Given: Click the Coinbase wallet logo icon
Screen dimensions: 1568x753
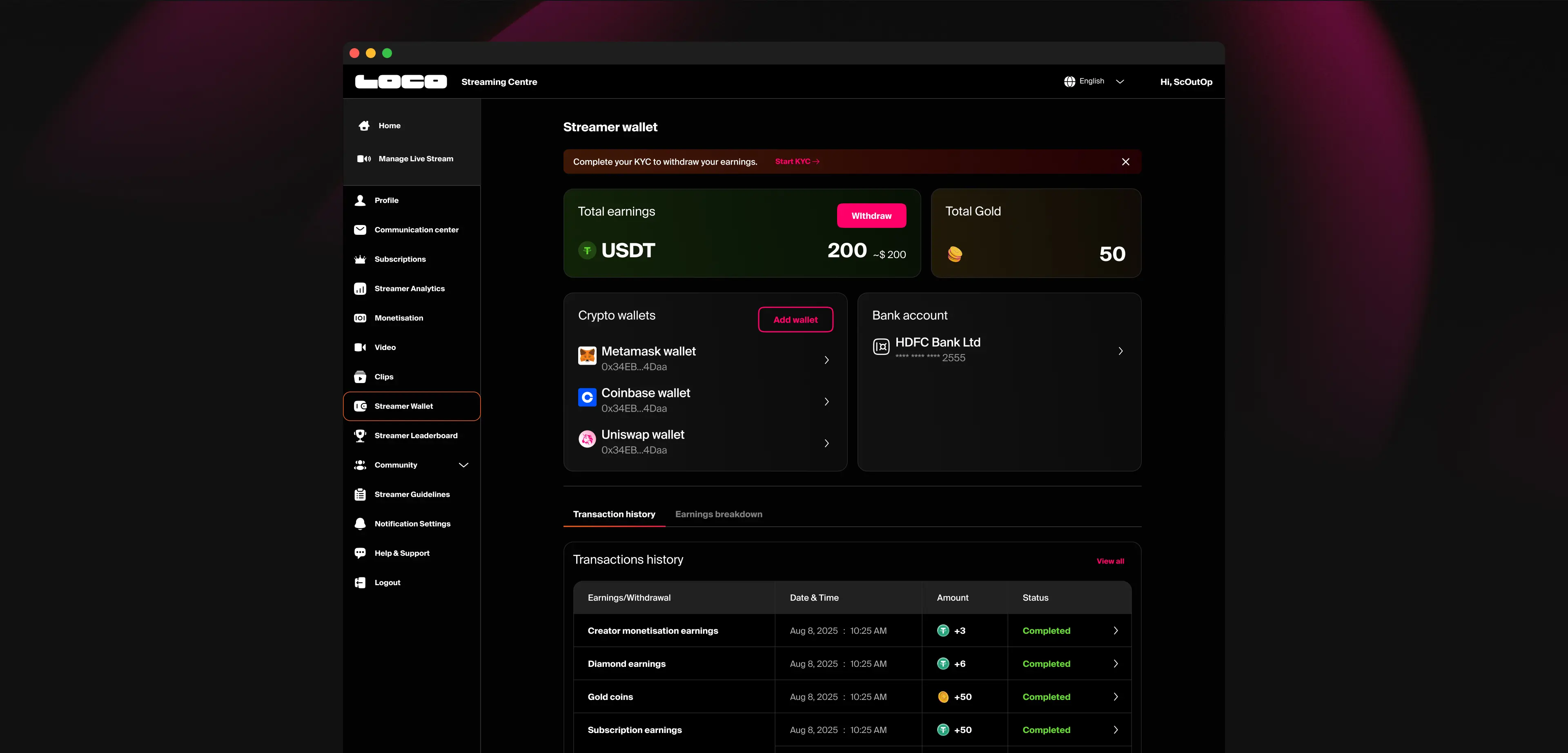Looking at the screenshot, I should click(x=587, y=397).
